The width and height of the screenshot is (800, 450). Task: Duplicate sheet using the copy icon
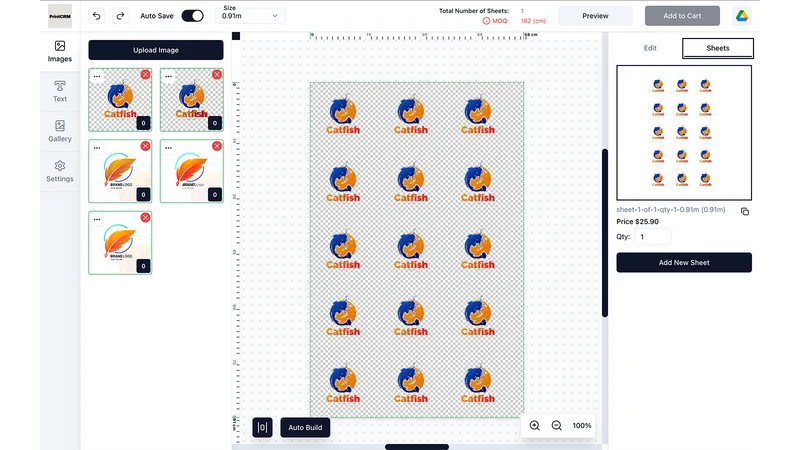(x=745, y=211)
